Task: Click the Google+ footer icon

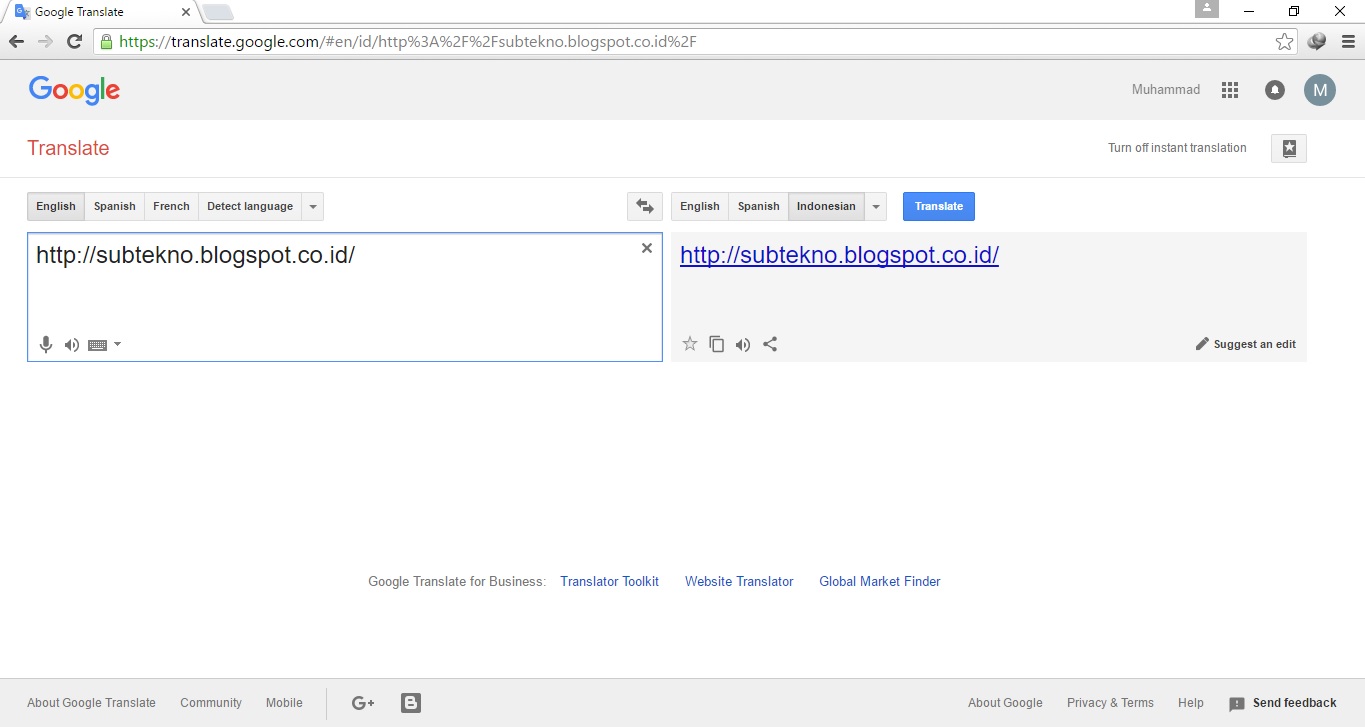Action: [363, 703]
